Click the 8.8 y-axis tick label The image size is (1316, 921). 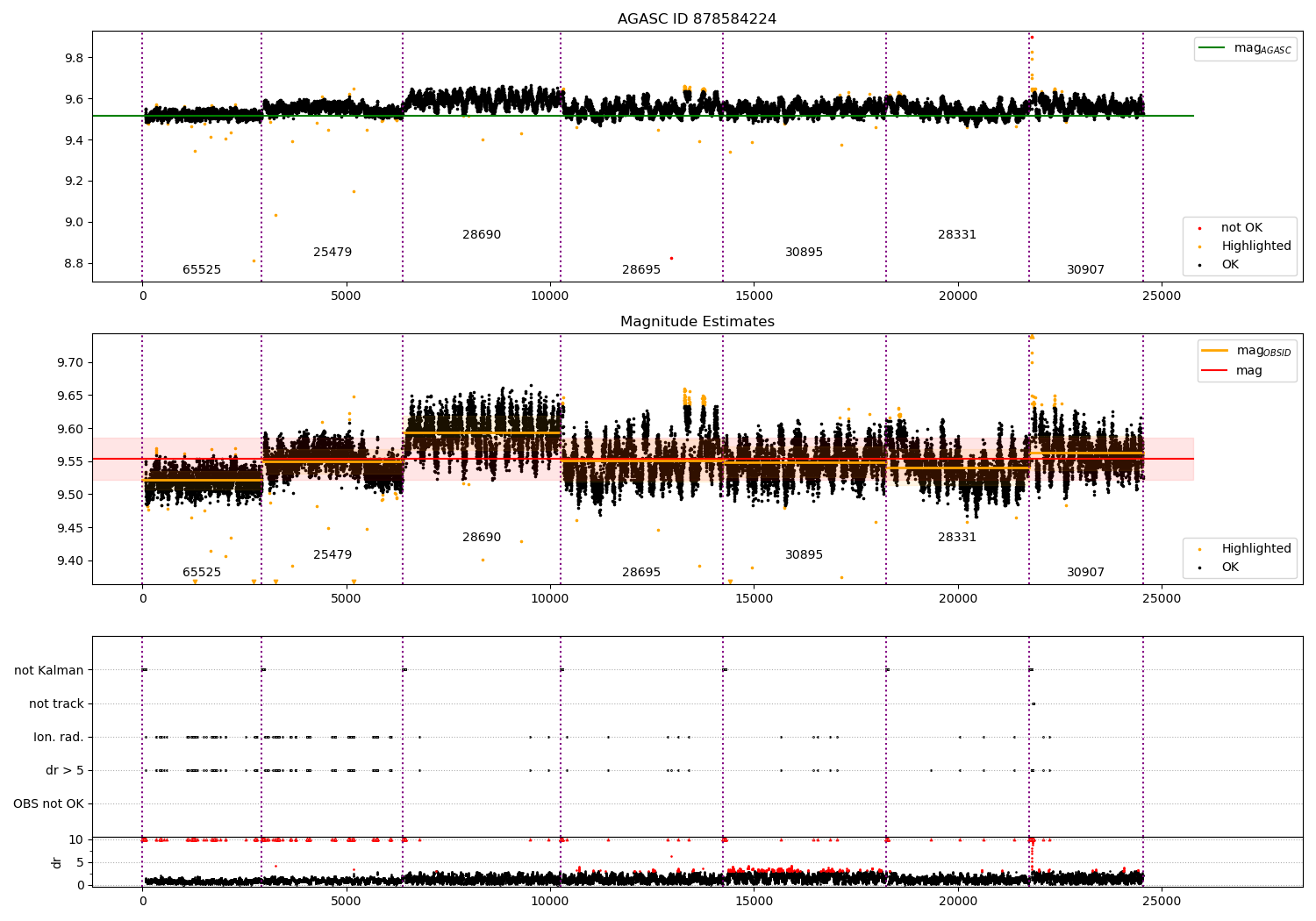(x=75, y=264)
